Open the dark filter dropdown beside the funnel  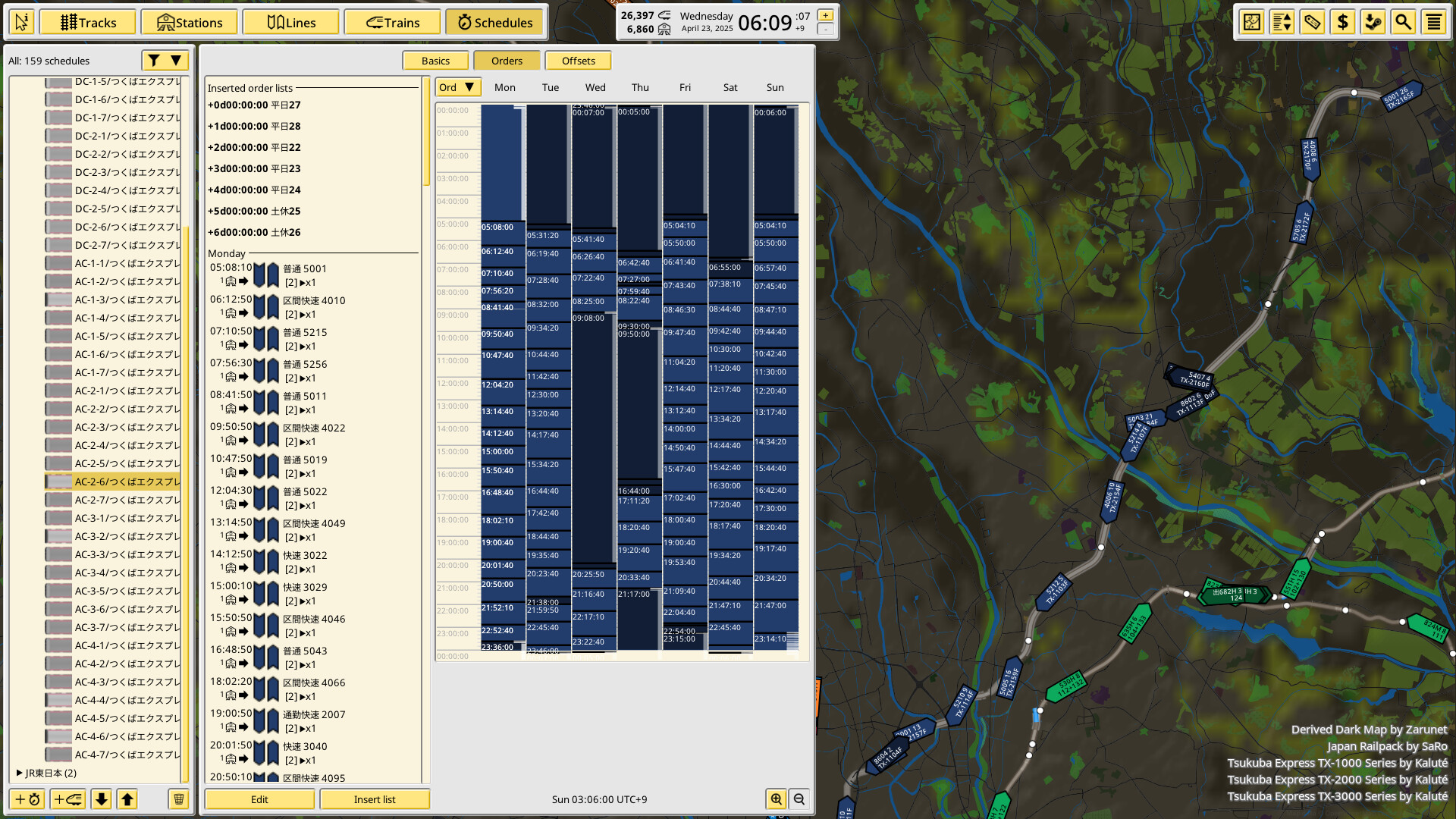175,60
